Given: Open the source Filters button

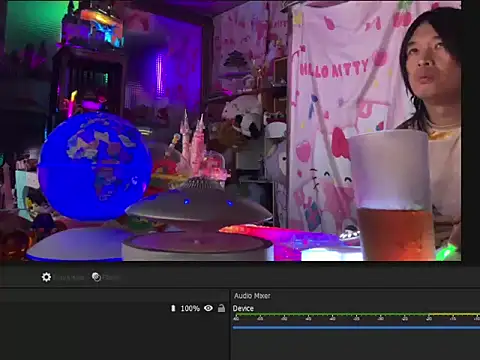Looking at the screenshot, I should (105, 277).
